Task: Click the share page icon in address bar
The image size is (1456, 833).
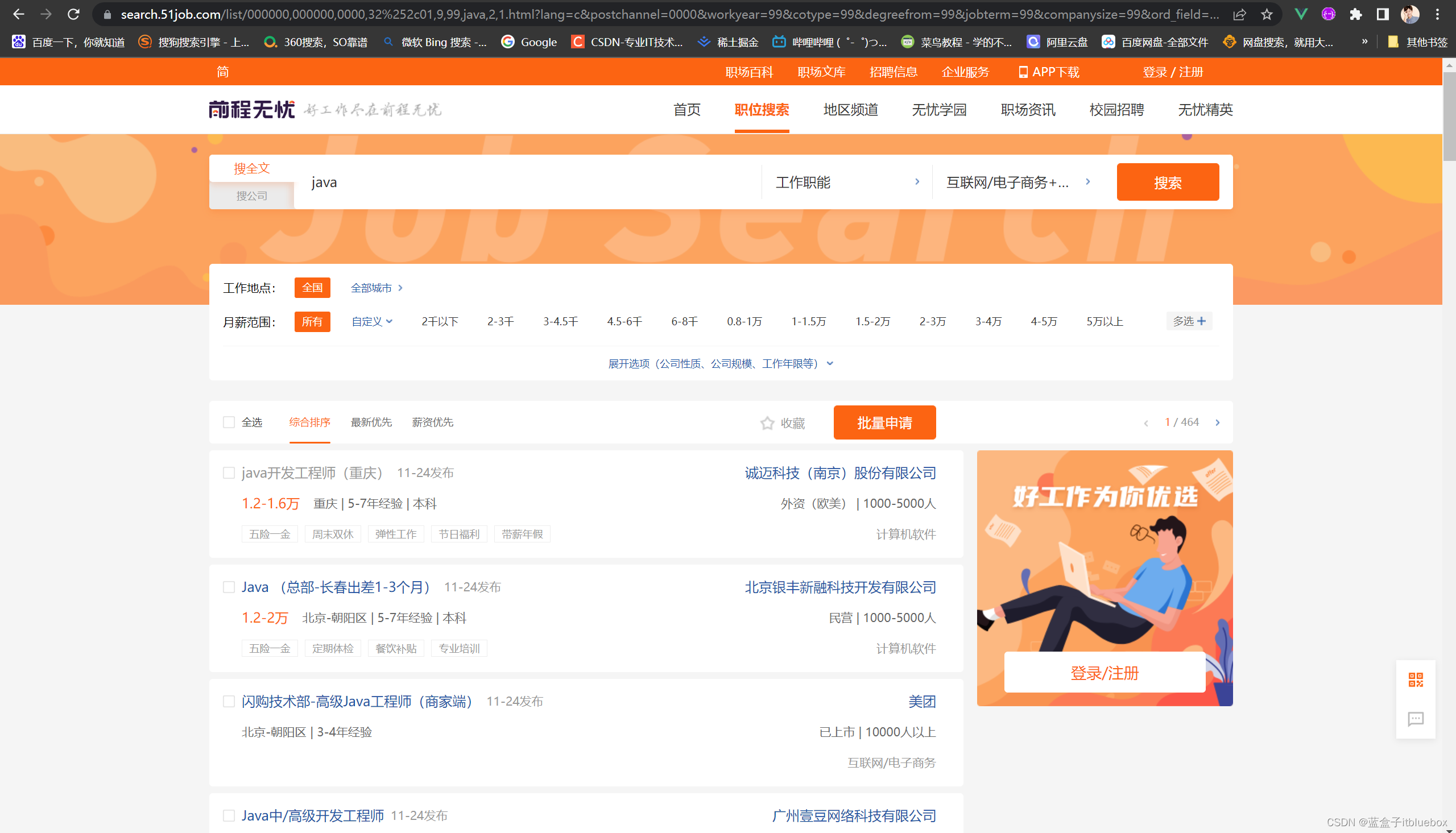Action: click(1239, 14)
